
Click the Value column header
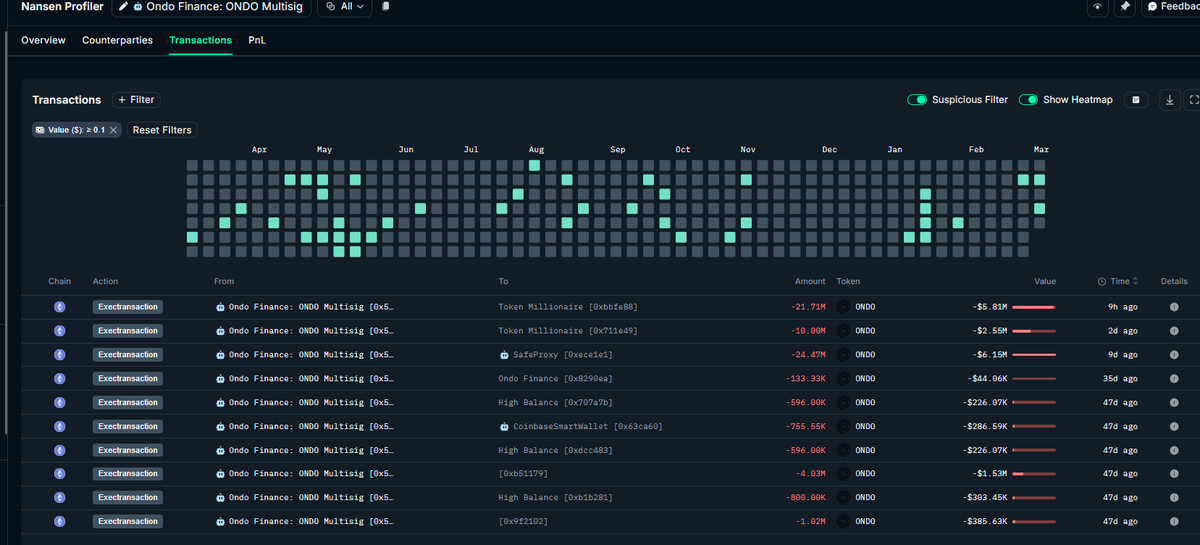[1045, 281]
